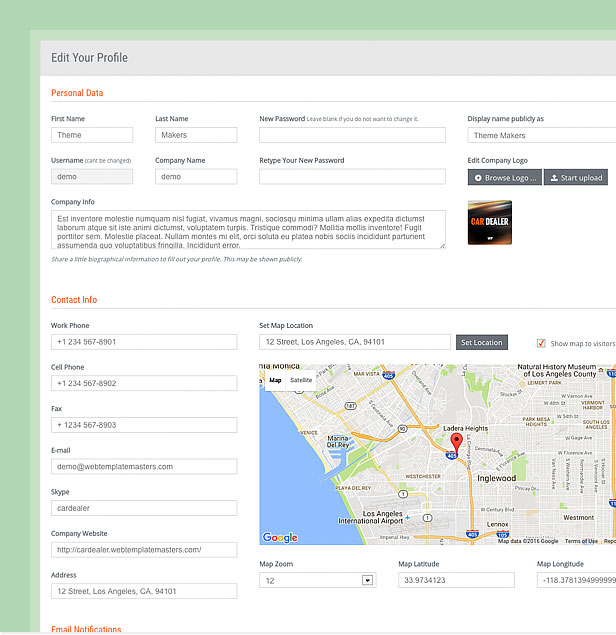This screenshot has width=616, height=635.
Task: Open the Terms of Use map link
Action: click(580, 541)
